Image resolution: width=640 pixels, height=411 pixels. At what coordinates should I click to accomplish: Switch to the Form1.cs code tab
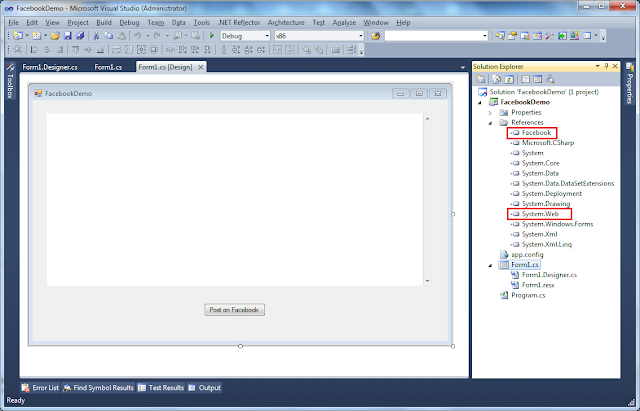click(x=108, y=67)
